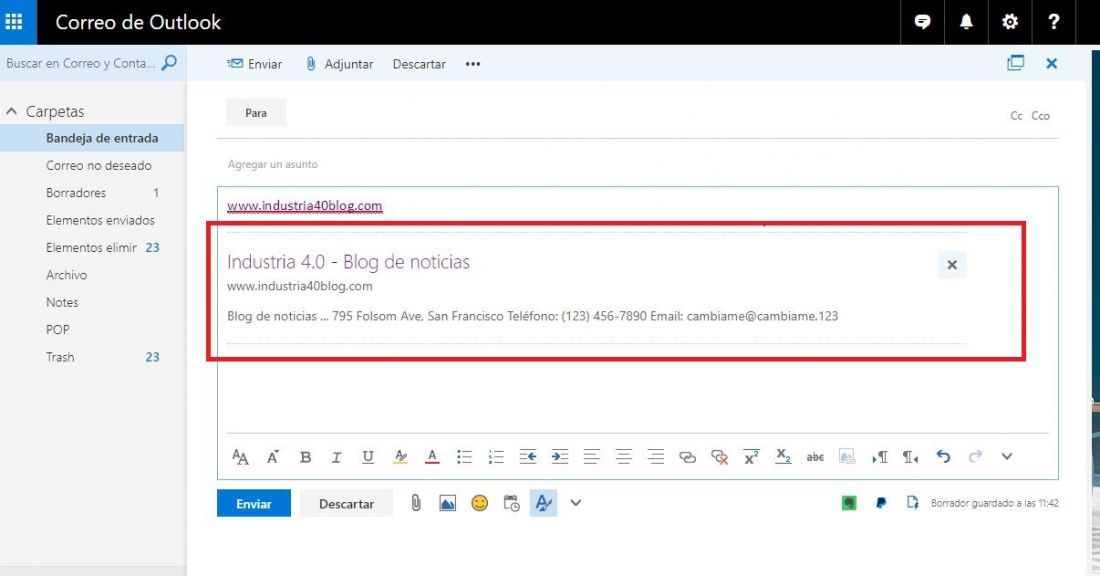Insert a bulleted list

pos(464,457)
